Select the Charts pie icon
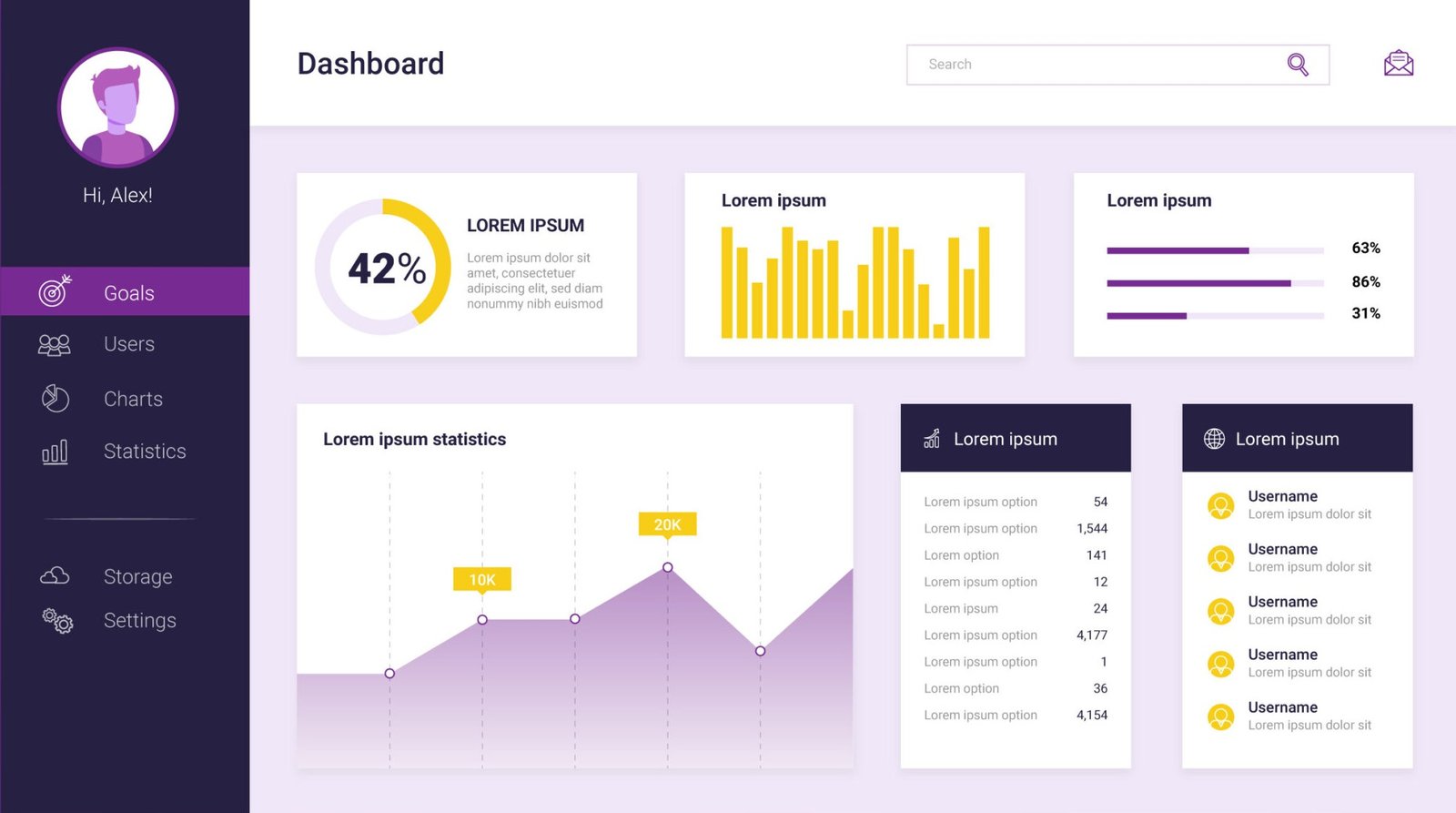 pos(55,399)
